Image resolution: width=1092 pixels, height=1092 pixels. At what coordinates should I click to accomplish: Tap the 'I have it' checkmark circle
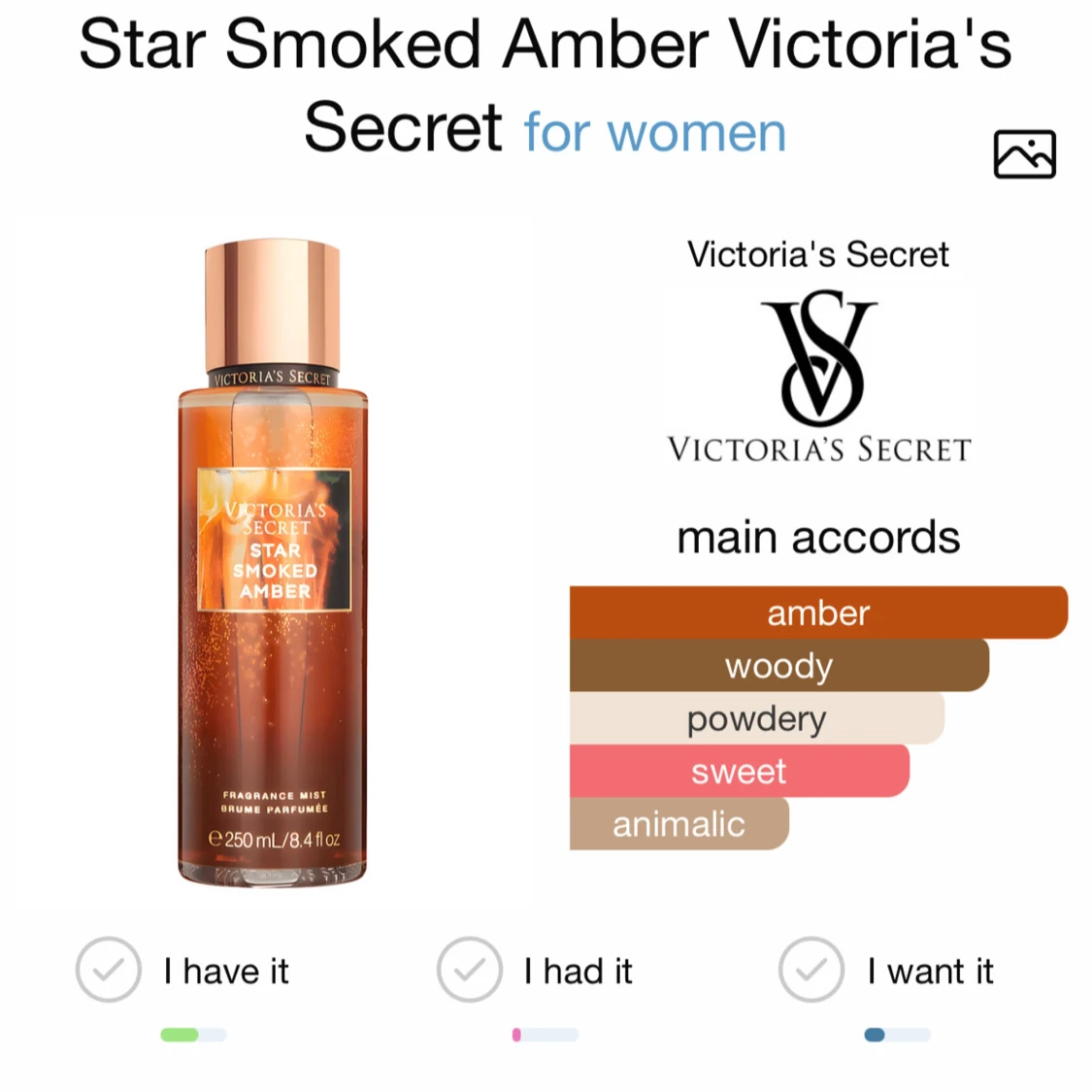109,970
